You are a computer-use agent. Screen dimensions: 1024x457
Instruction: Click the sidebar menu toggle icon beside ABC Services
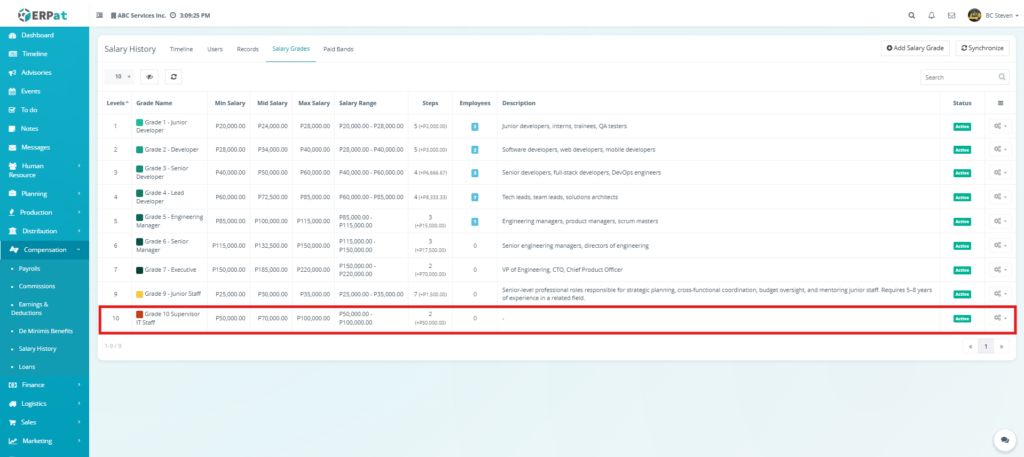click(x=99, y=16)
